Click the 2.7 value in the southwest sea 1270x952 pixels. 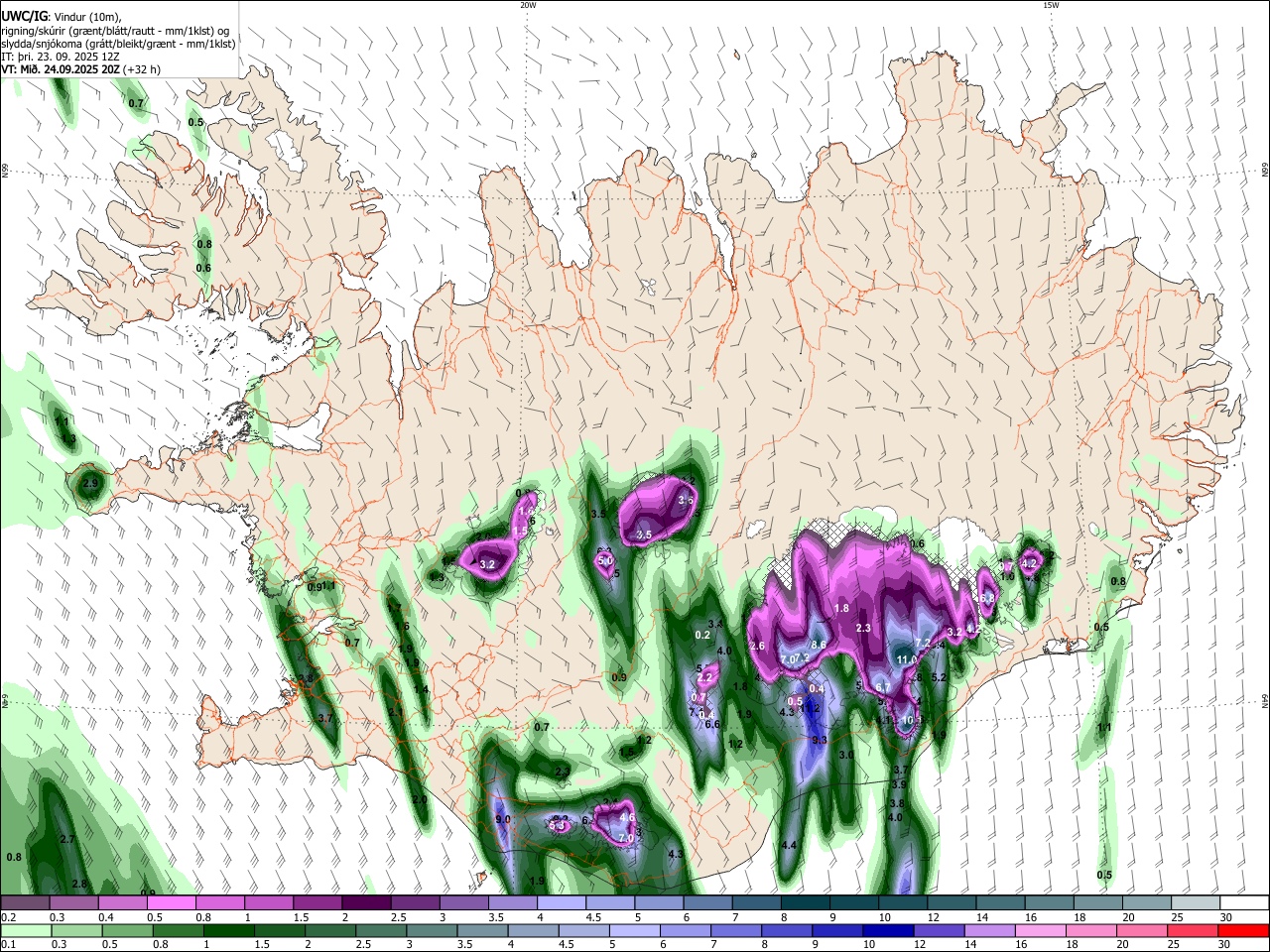tap(67, 839)
